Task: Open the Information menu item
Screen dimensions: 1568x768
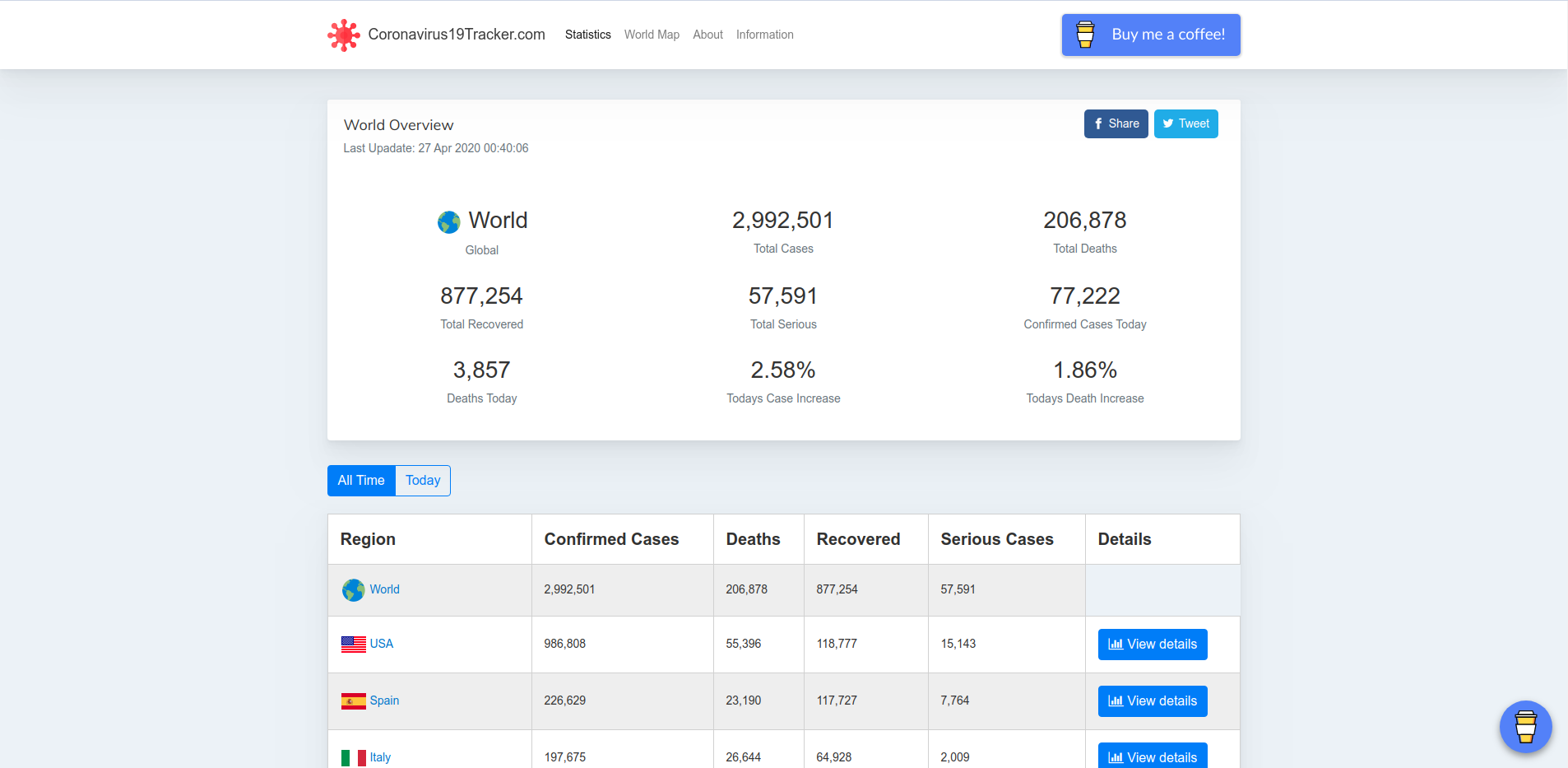Action: 764,35
